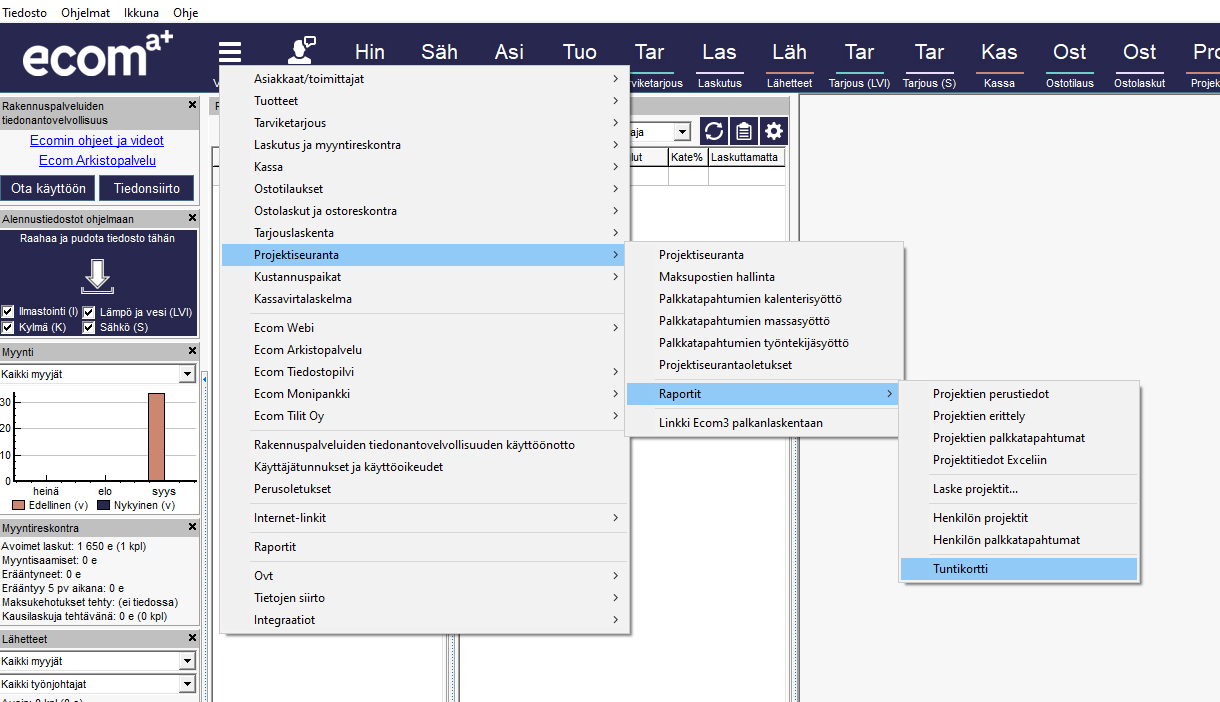Image resolution: width=1220 pixels, height=702 pixels.
Task: Click the support chat person icon
Action: (x=301, y=51)
